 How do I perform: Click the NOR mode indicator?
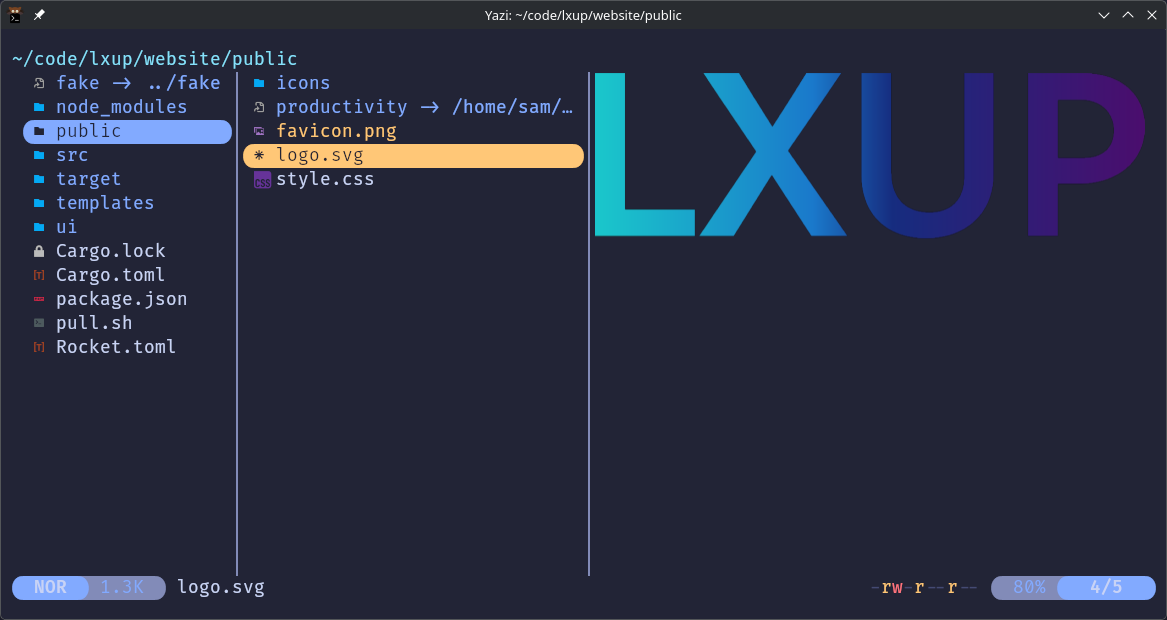click(50, 587)
